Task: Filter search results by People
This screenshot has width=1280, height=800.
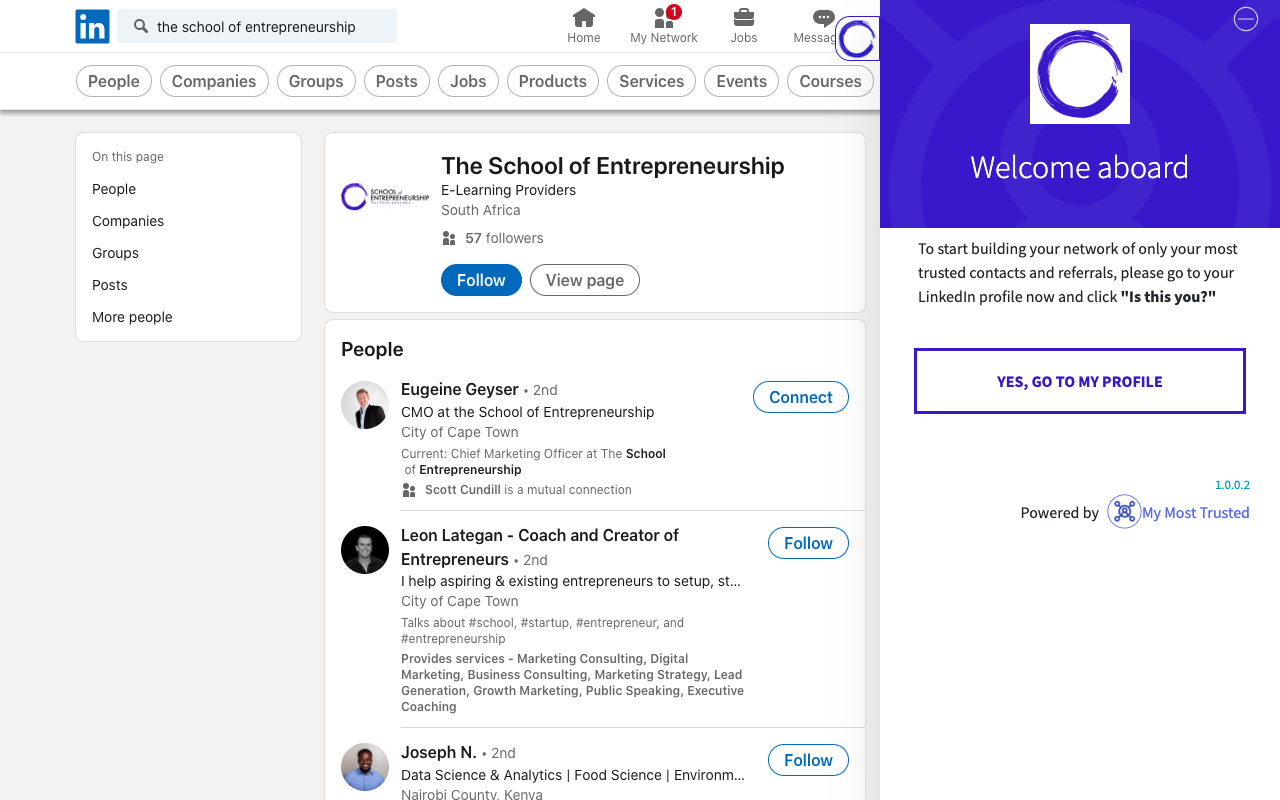Action: (114, 81)
